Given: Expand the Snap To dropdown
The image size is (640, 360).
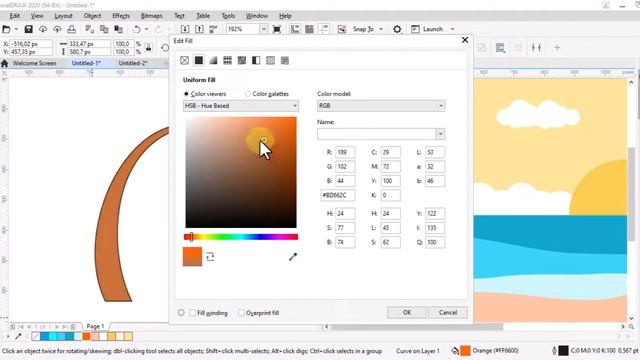Looking at the screenshot, I should 381,29.
